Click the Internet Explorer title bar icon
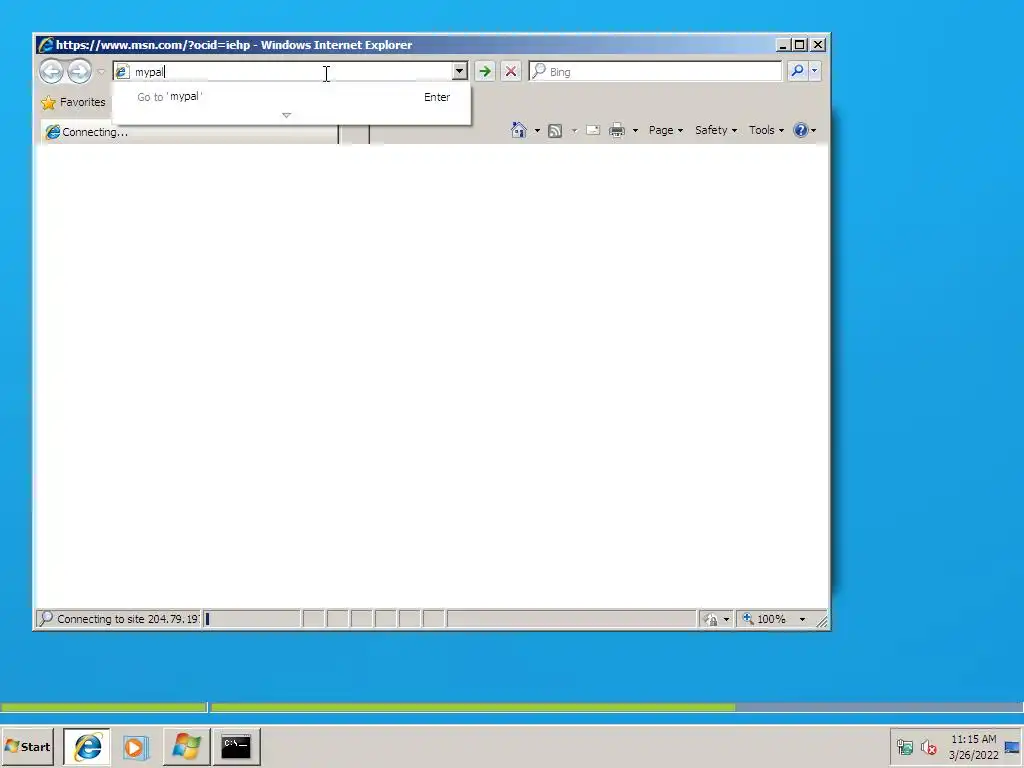1024x768 pixels. (45, 44)
